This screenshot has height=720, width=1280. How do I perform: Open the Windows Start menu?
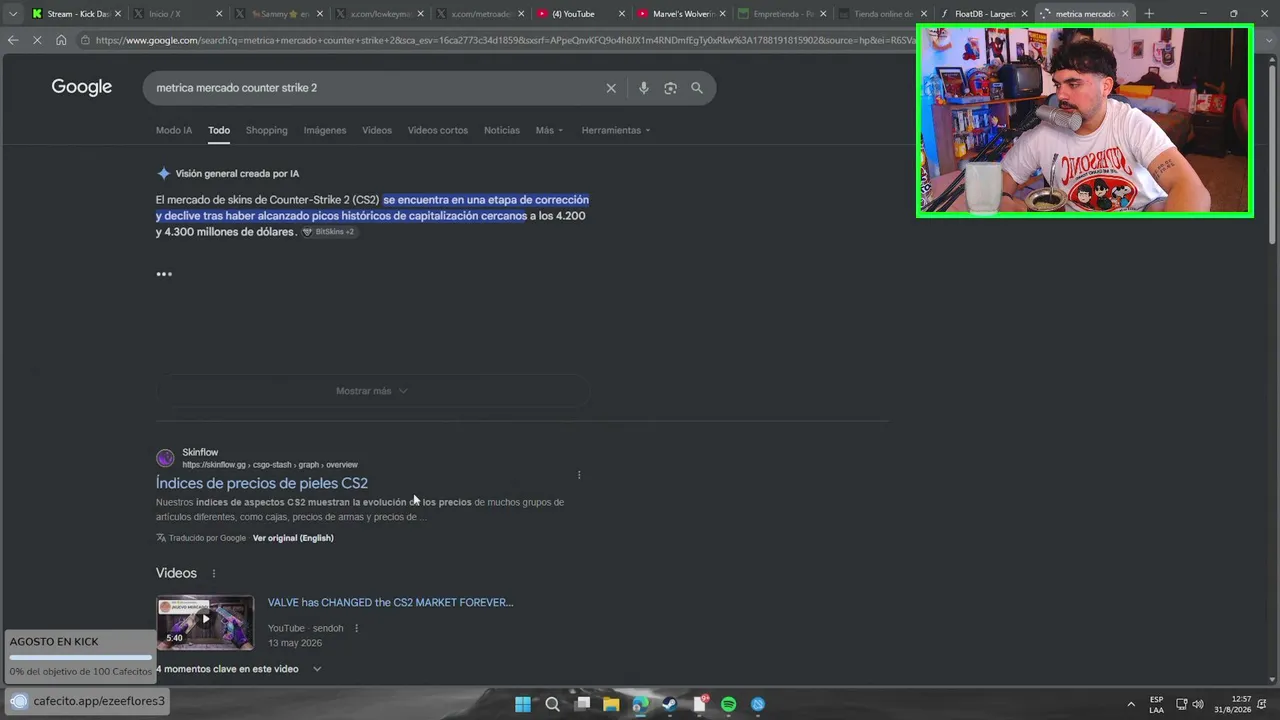click(523, 704)
